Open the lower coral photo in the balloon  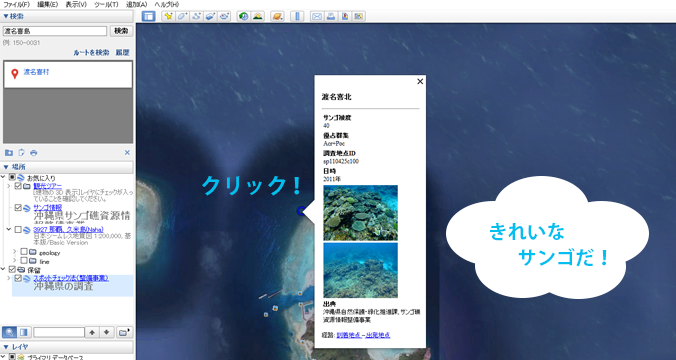click(x=360, y=270)
